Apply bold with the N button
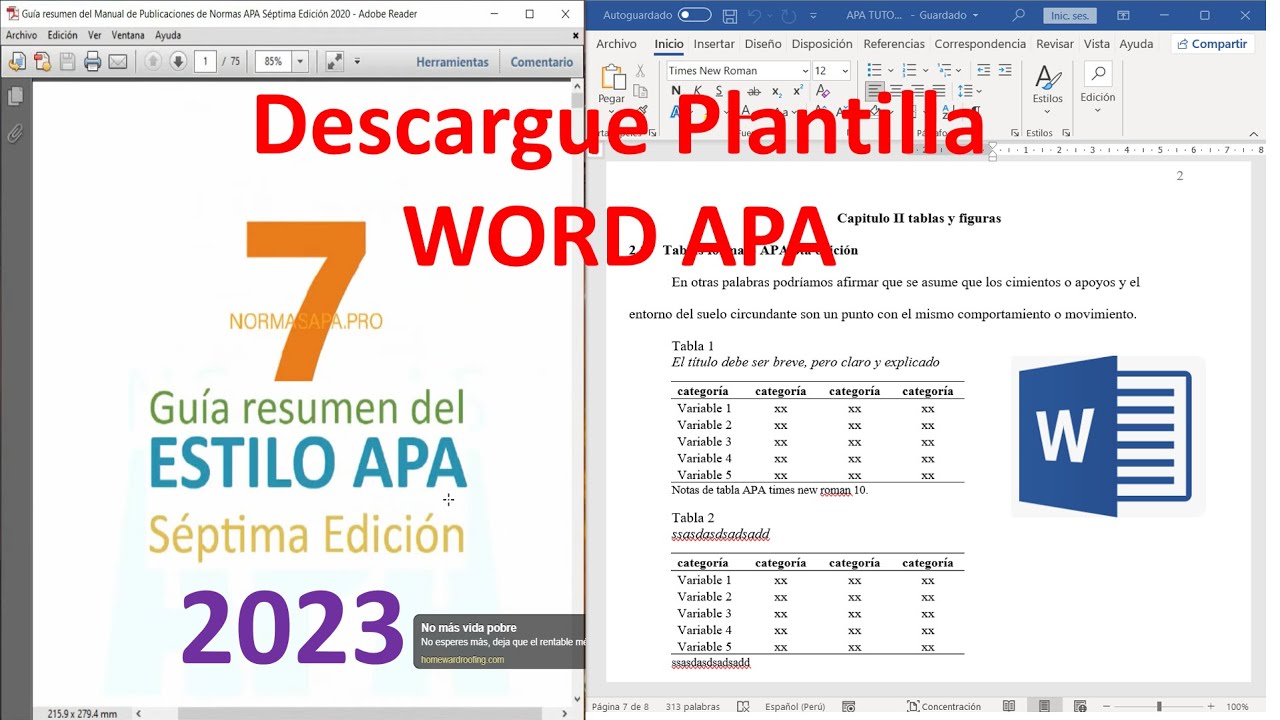This screenshot has width=1280, height=720. pos(676,91)
